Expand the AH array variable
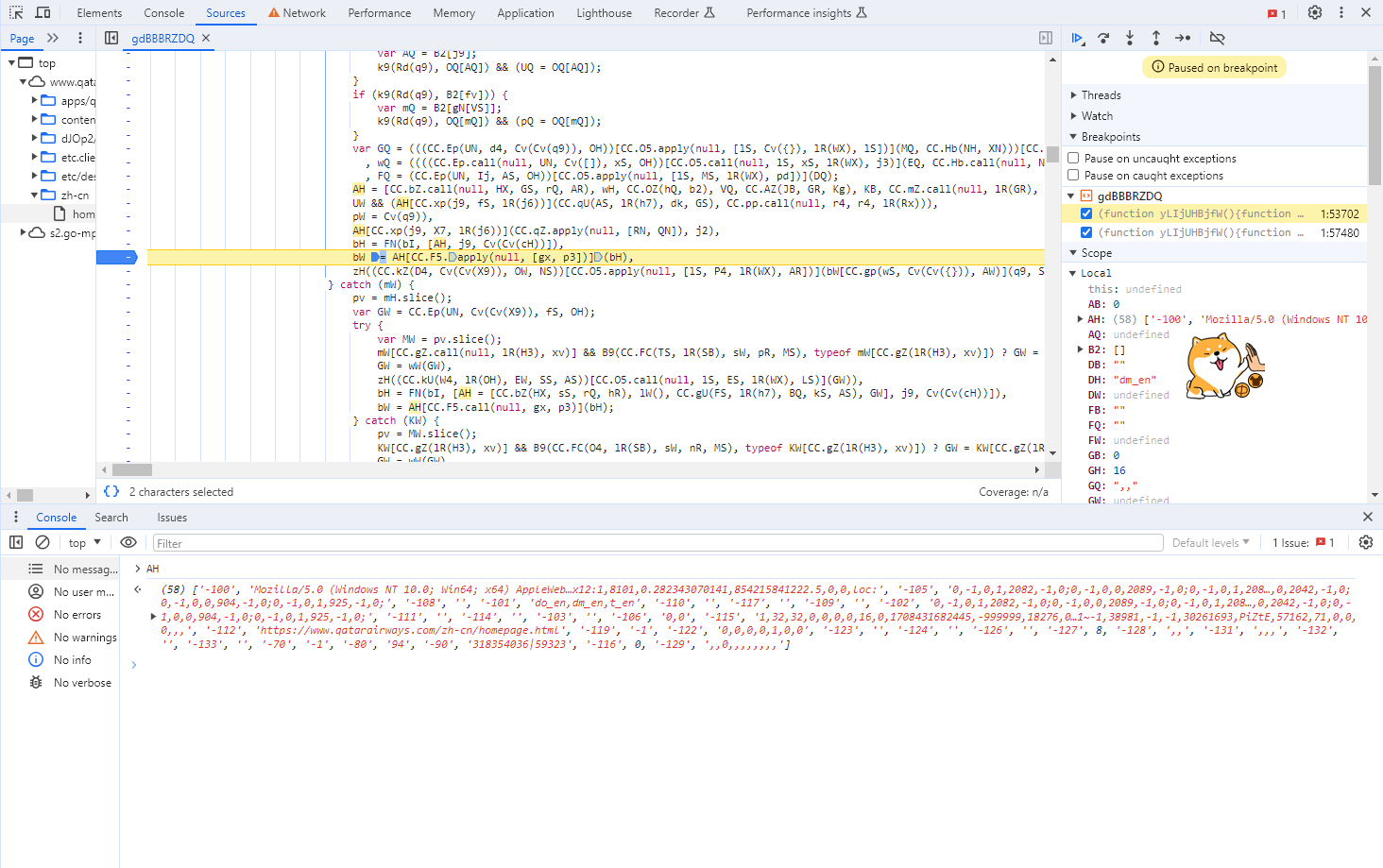Viewport: 1383px width, 868px height. 1080,319
